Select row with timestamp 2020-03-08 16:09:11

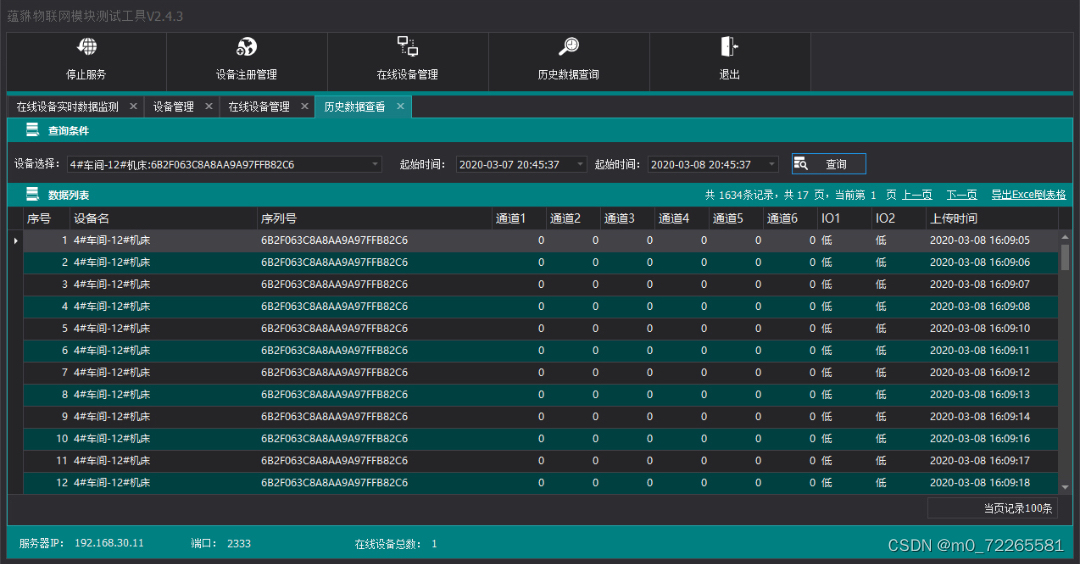pos(541,351)
